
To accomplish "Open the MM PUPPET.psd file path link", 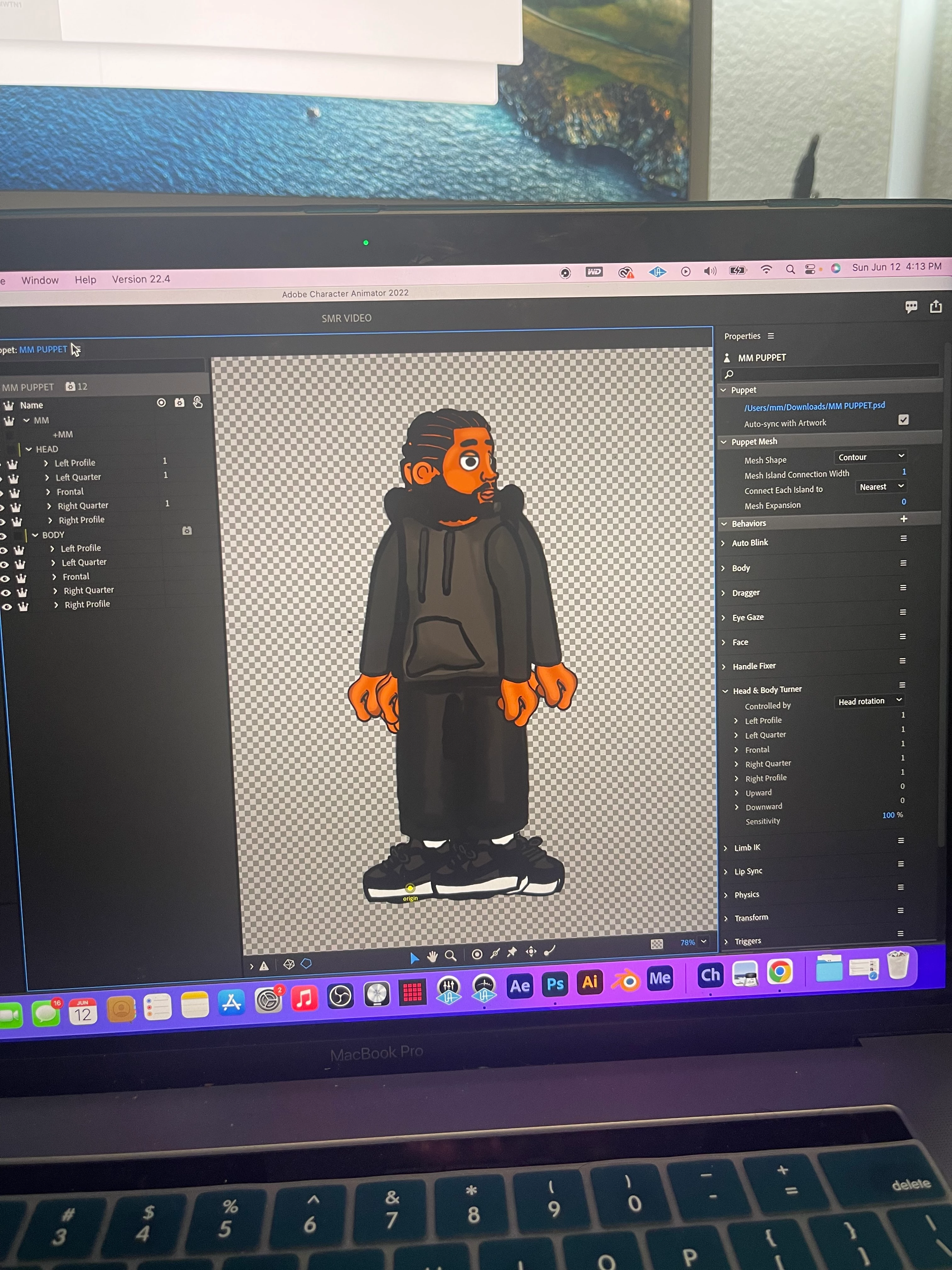I will click(814, 406).
